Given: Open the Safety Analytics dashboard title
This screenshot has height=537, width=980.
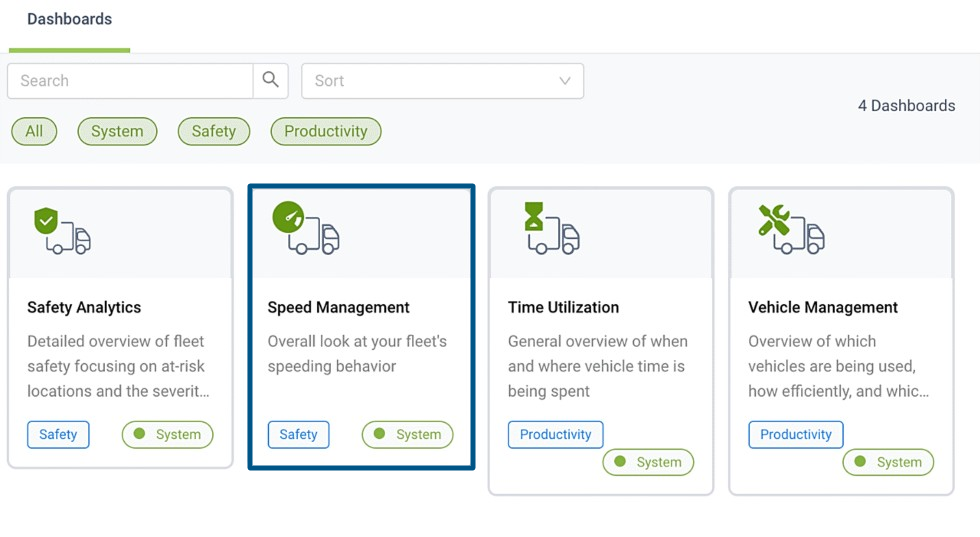Looking at the screenshot, I should (84, 308).
